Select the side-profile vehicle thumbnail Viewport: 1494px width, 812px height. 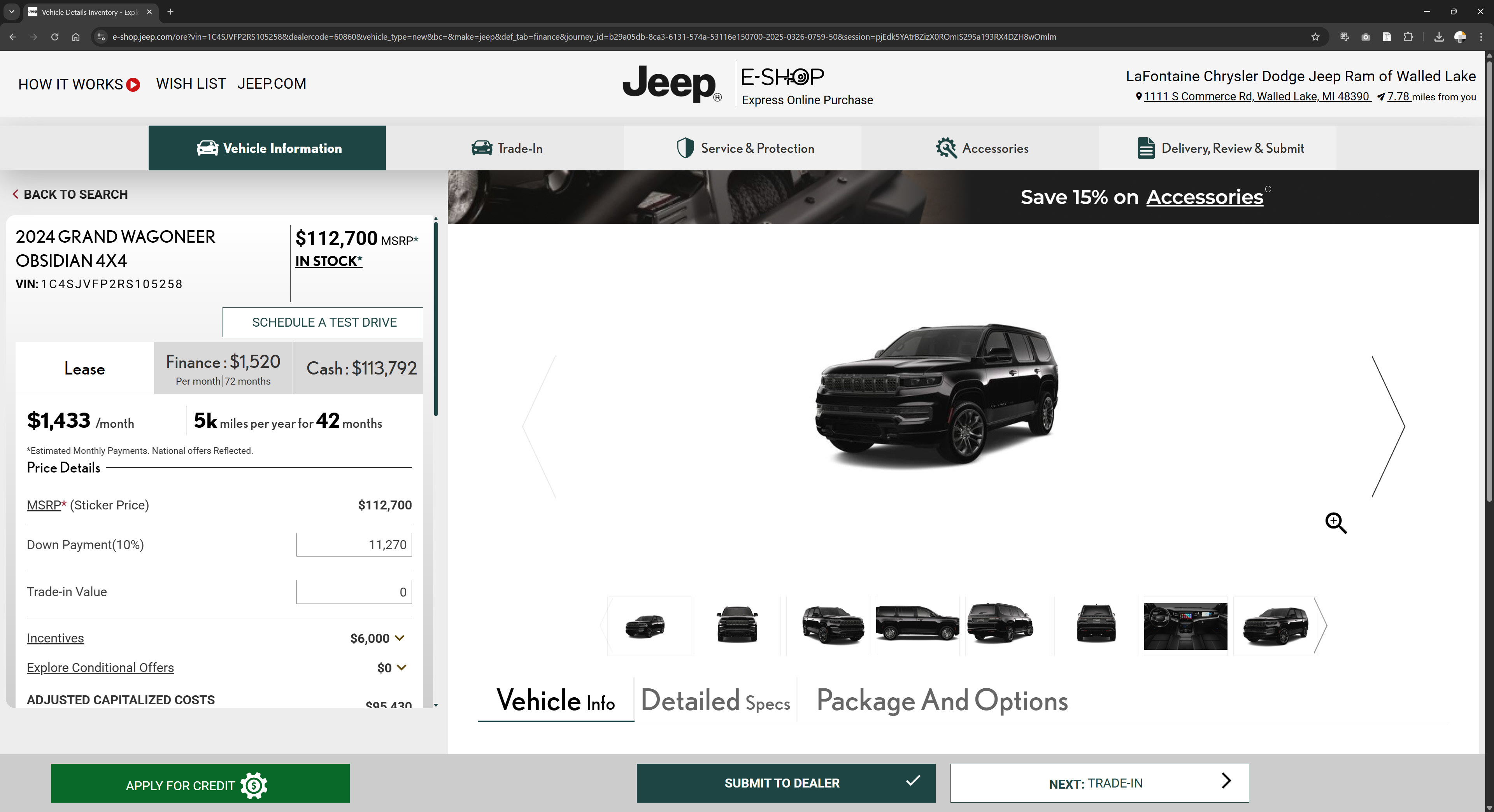pos(917,624)
